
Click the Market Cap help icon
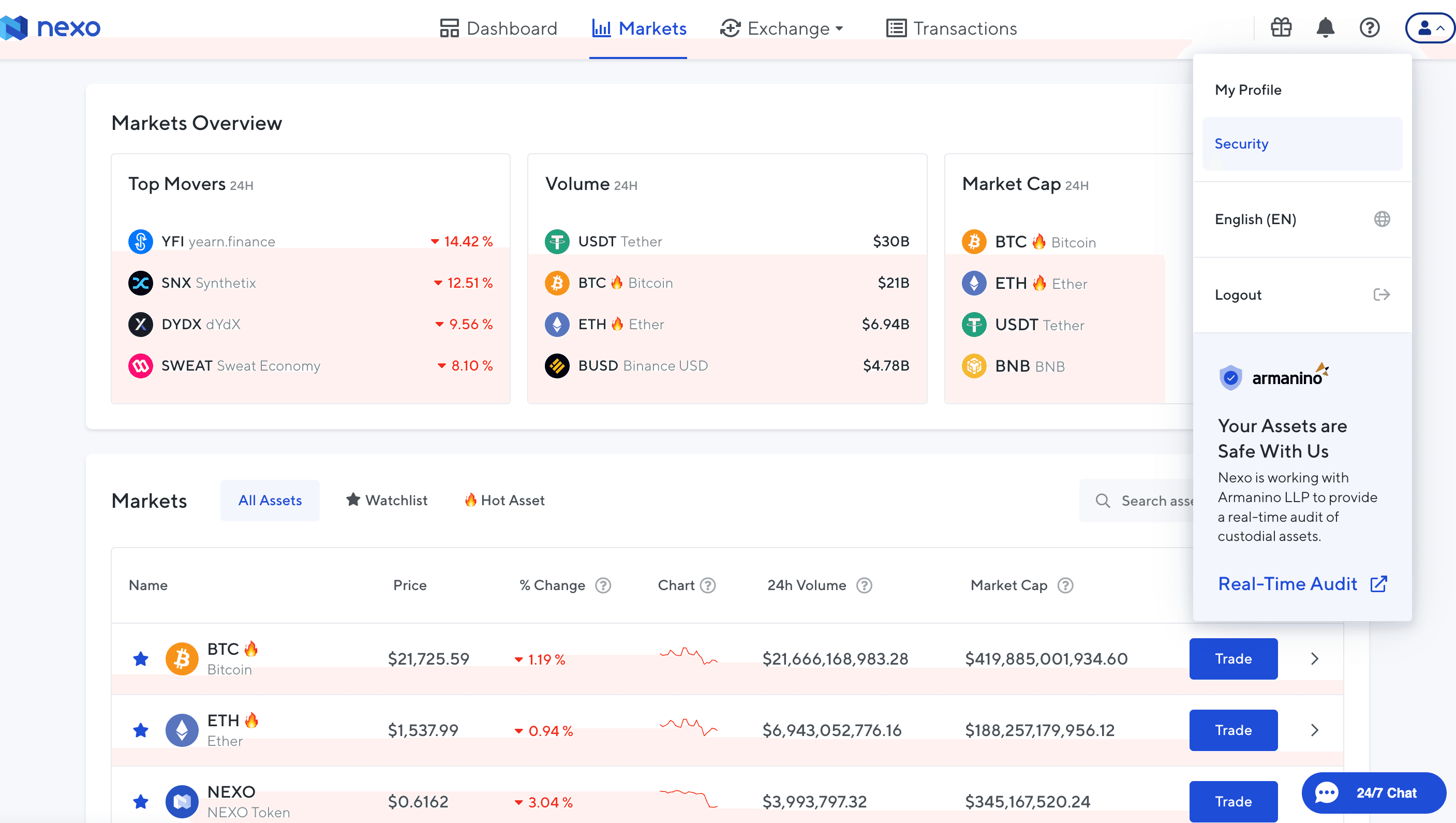[x=1065, y=585]
